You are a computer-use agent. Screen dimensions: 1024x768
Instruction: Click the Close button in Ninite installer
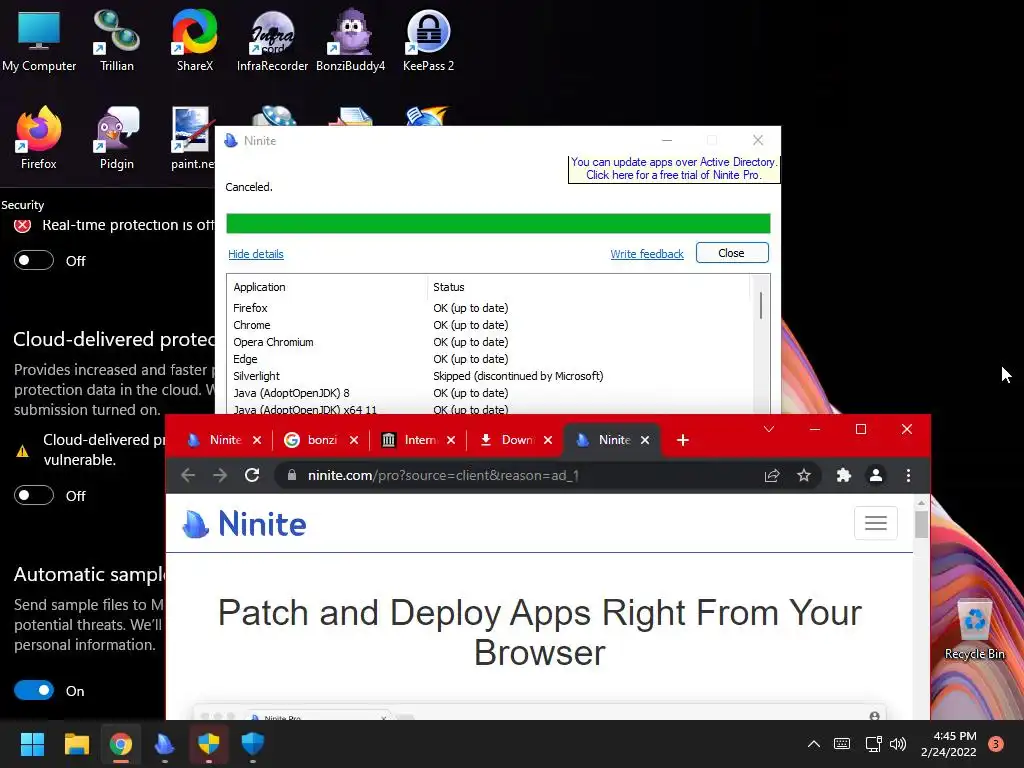(731, 253)
